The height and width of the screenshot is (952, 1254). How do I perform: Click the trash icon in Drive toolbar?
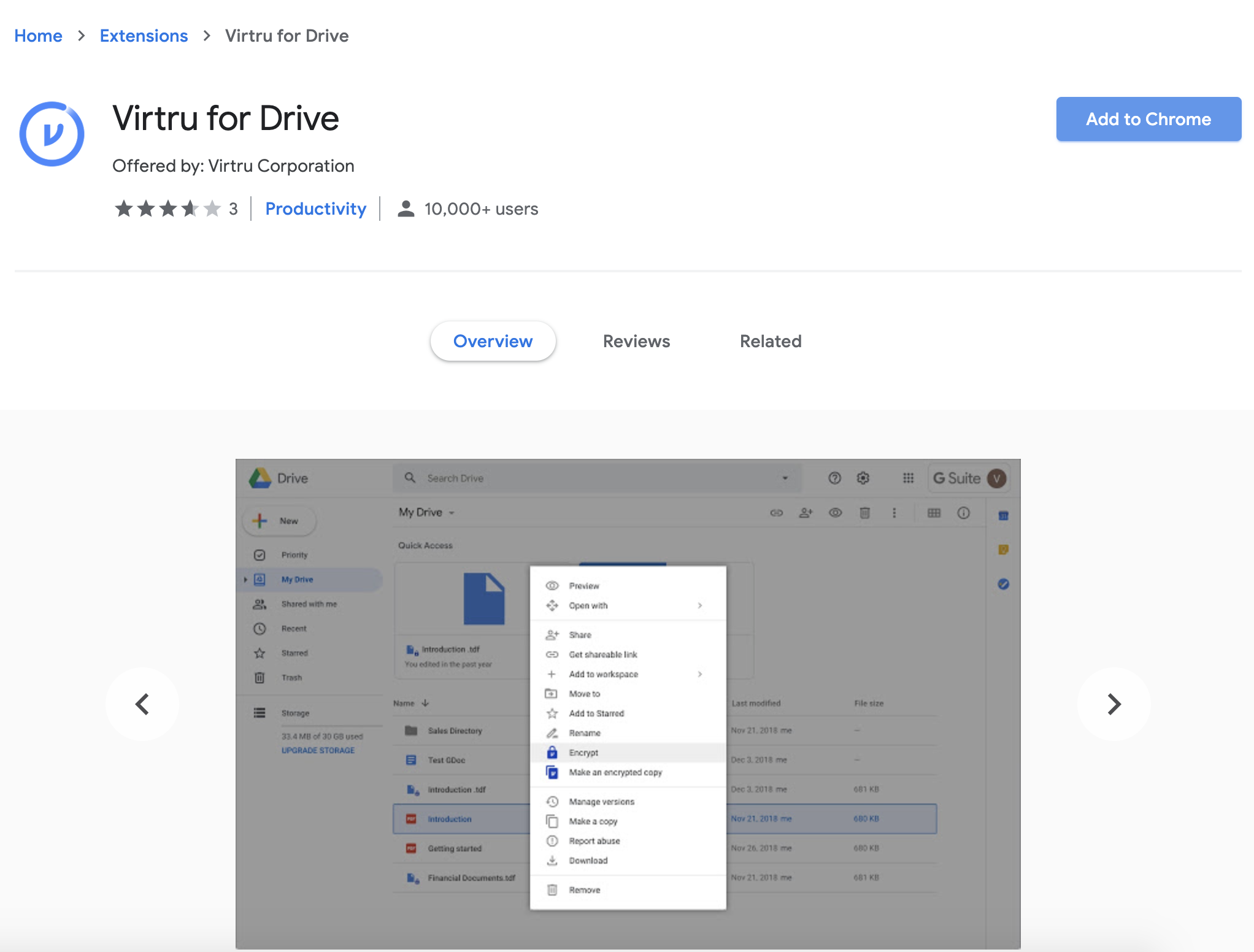pos(864,513)
